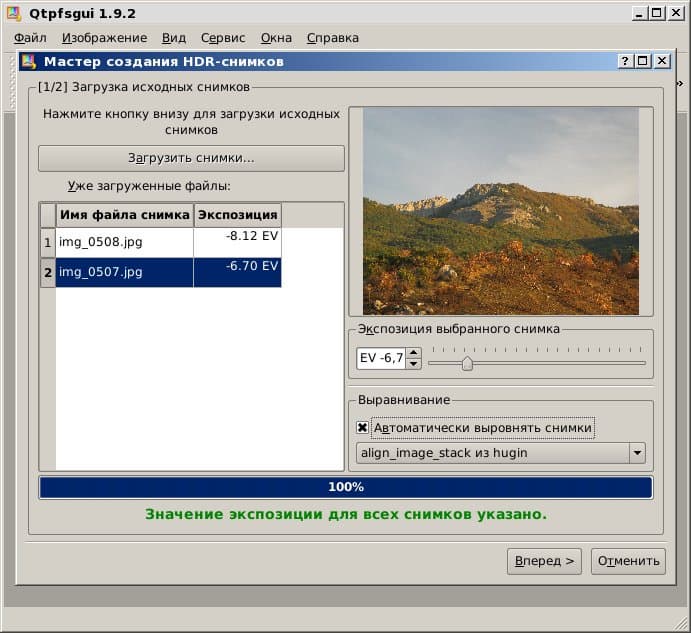Screen dimensions: 691x633
Task: Cancel the wizard with Отменить
Action: tap(628, 561)
